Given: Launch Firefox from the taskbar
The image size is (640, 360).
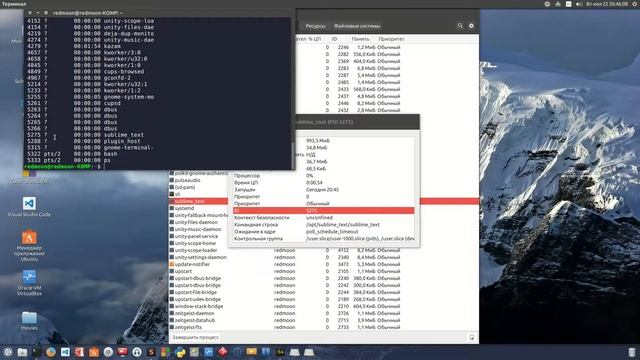Looking at the screenshot, I should [x=51, y=352].
